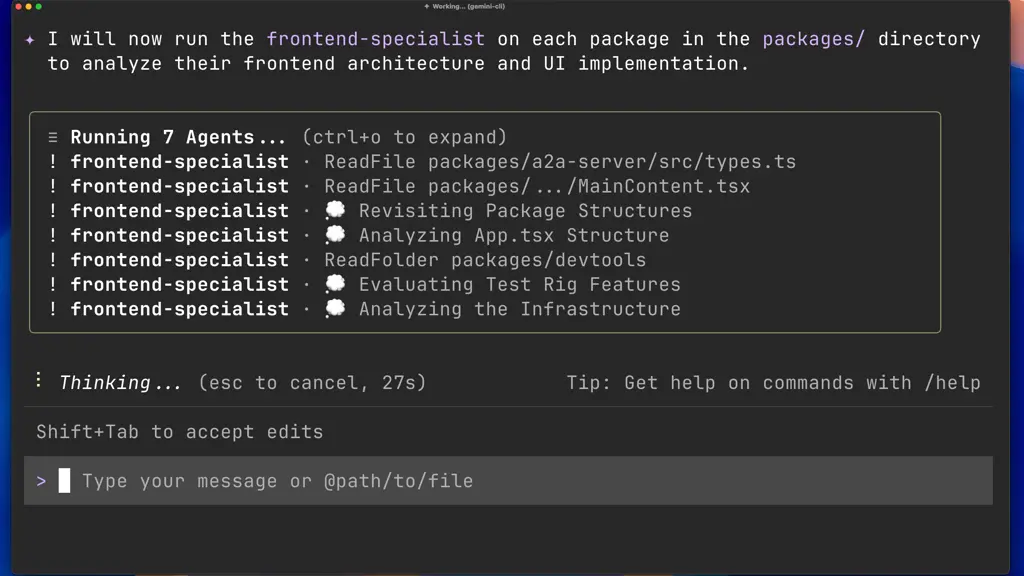Click the thought bubble icon next to Evaluating Test Rig Features
This screenshot has width=1024, height=576.
click(335, 283)
